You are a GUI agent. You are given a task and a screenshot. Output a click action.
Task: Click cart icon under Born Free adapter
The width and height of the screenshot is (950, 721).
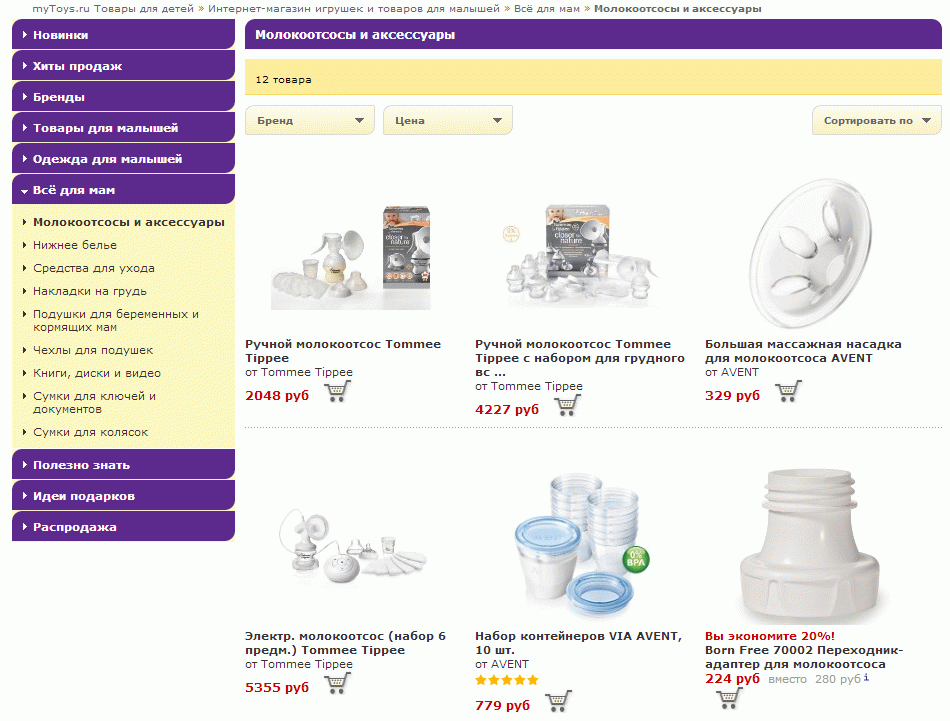728,697
